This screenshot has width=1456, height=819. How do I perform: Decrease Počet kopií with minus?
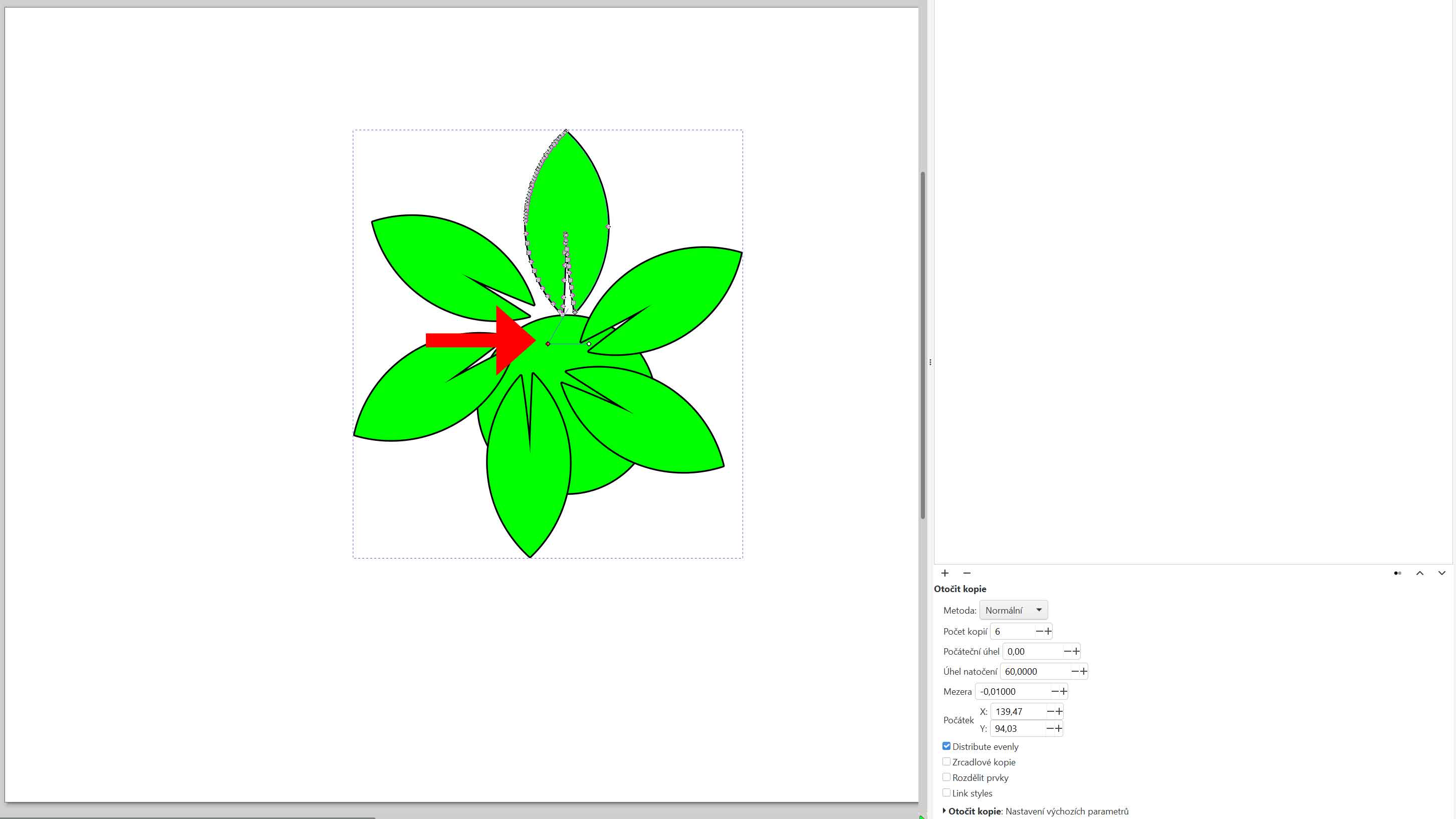pyautogui.click(x=1039, y=631)
